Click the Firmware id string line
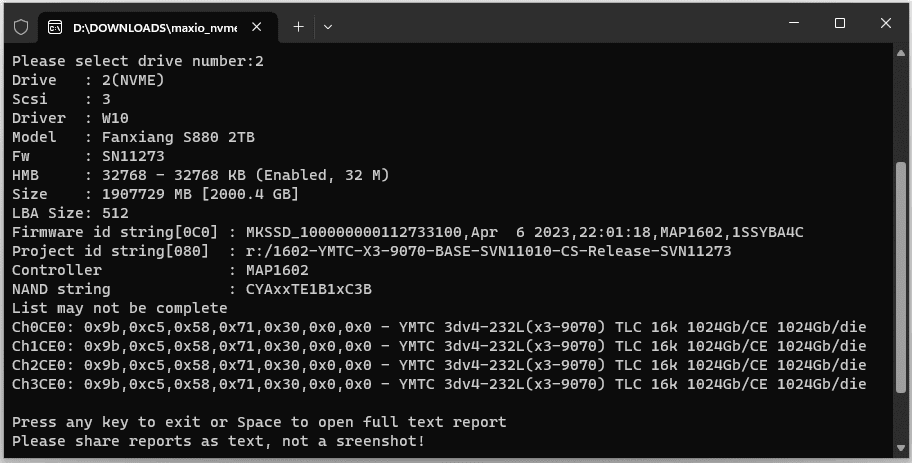912x463 pixels. (408, 232)
